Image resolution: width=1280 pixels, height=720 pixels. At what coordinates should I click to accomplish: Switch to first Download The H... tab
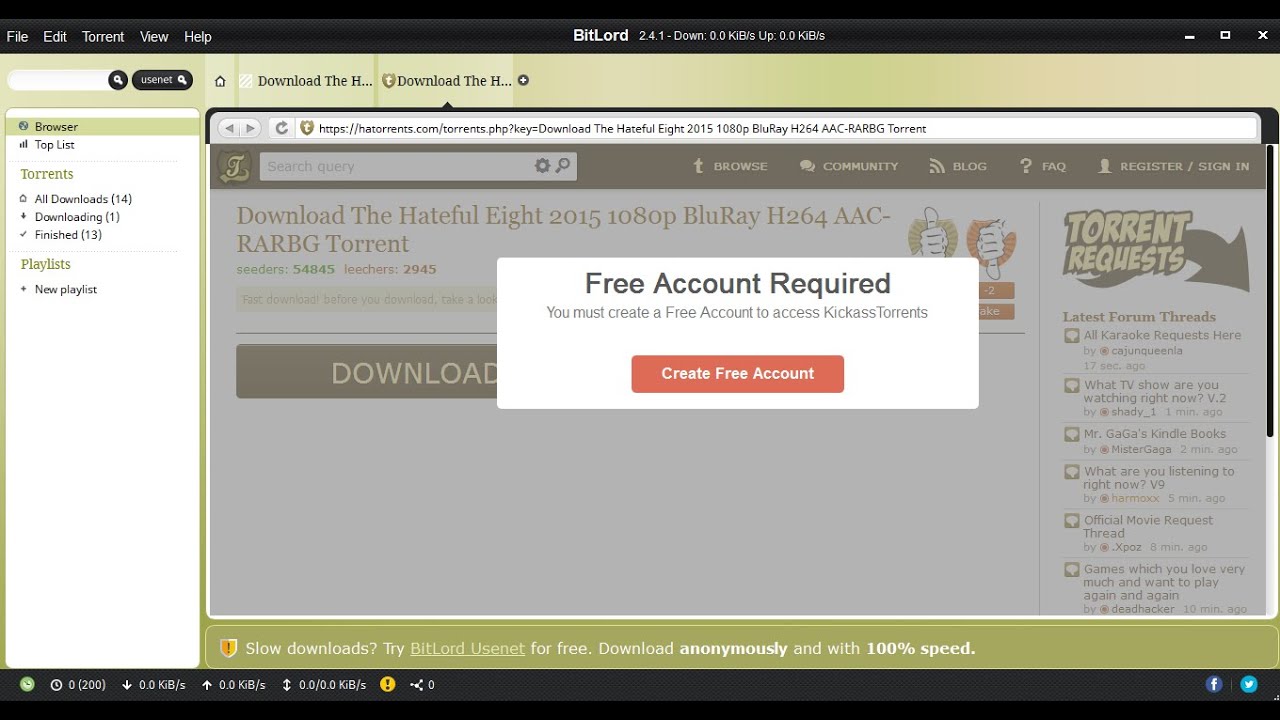click(305, 81)
